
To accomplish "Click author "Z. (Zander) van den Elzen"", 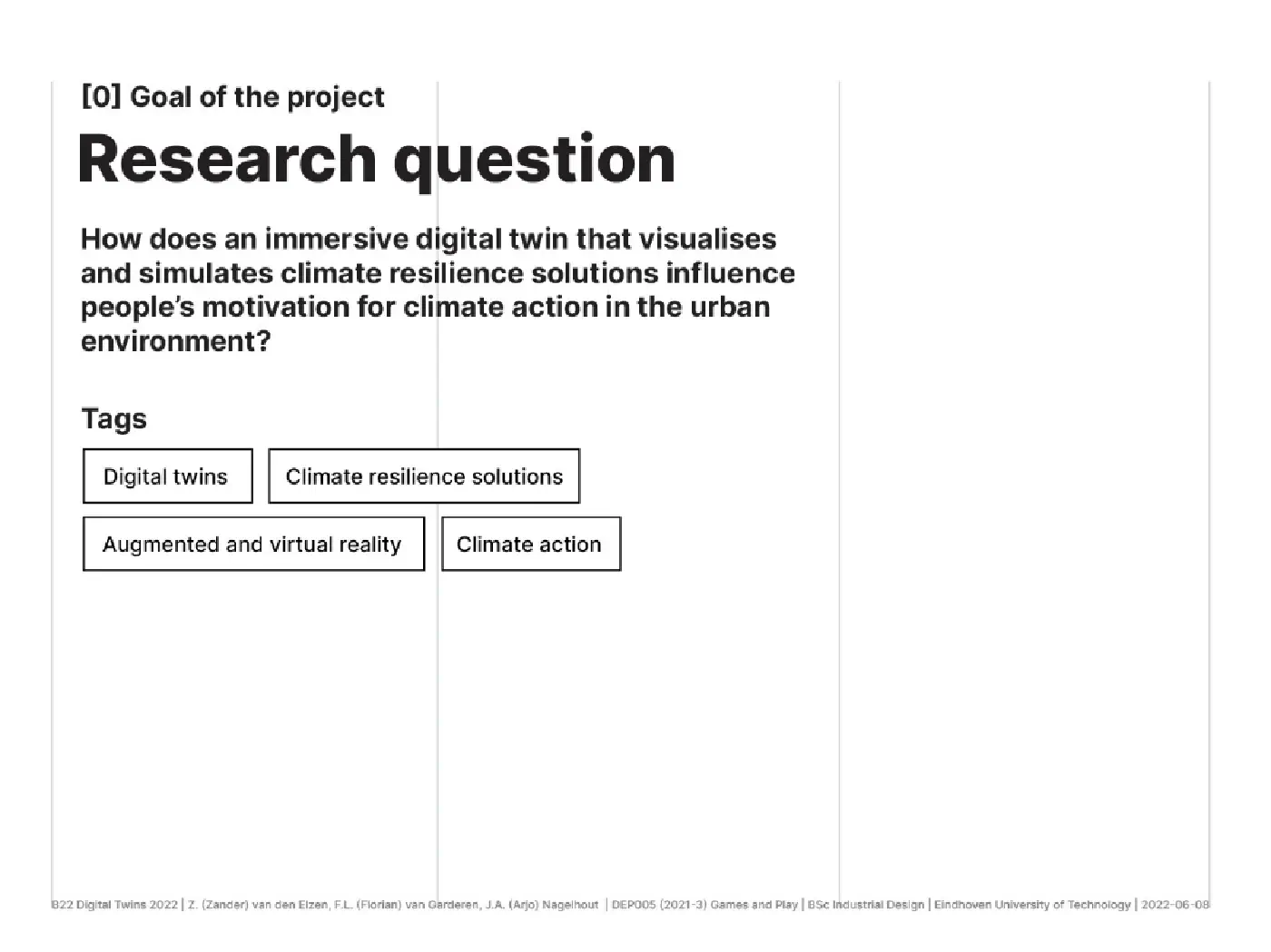I will click(258, 905).
